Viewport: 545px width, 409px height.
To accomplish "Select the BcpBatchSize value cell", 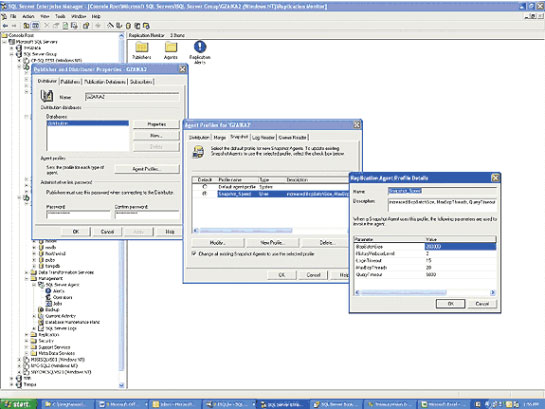I will tap(460, 246).
